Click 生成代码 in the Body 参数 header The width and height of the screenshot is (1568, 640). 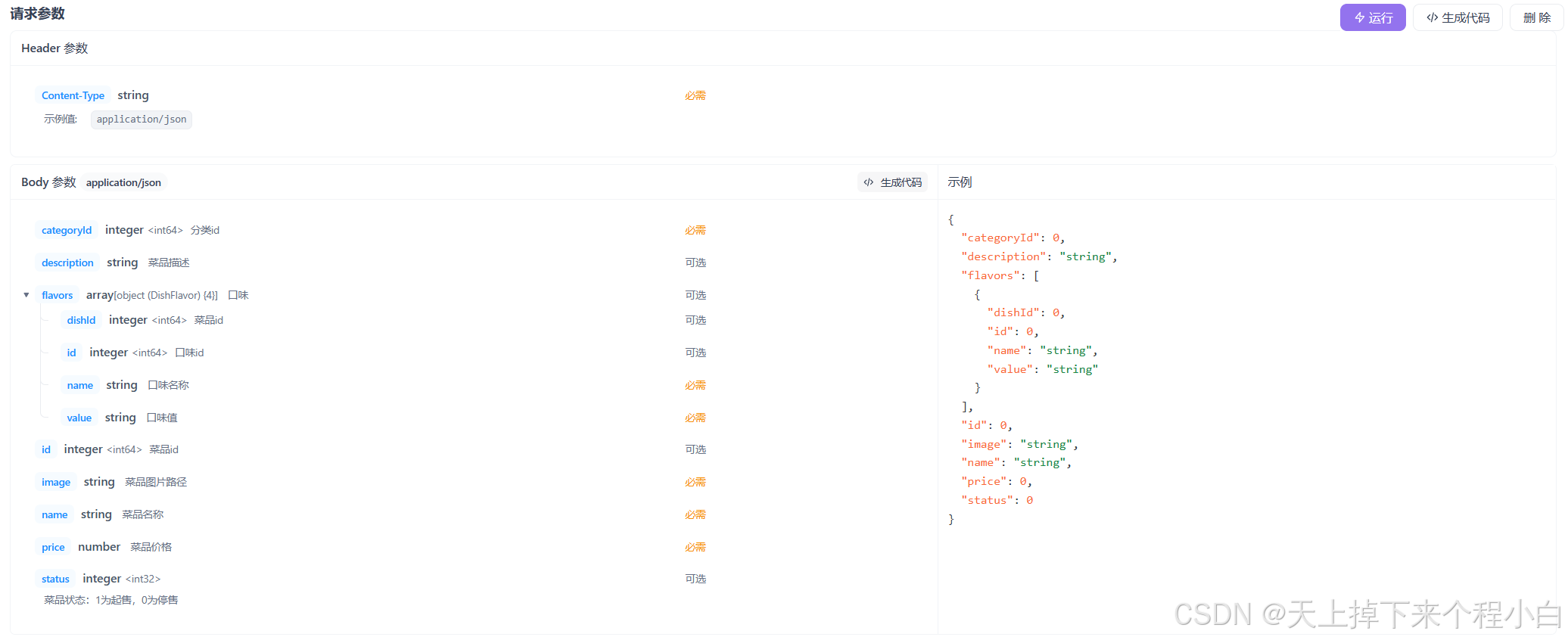coord(892,182)
